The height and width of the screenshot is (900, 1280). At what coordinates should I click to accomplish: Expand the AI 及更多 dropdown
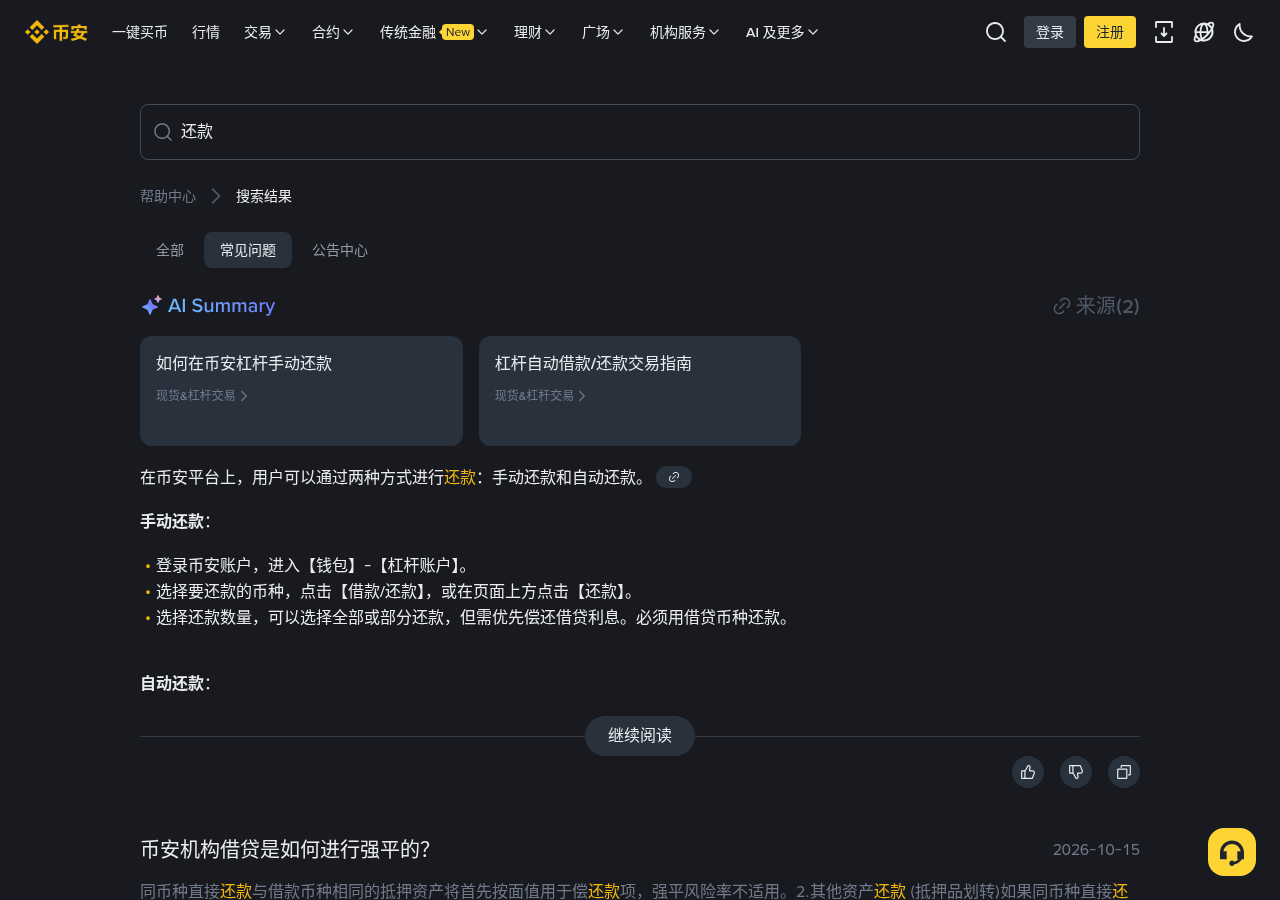pos(782,32)
